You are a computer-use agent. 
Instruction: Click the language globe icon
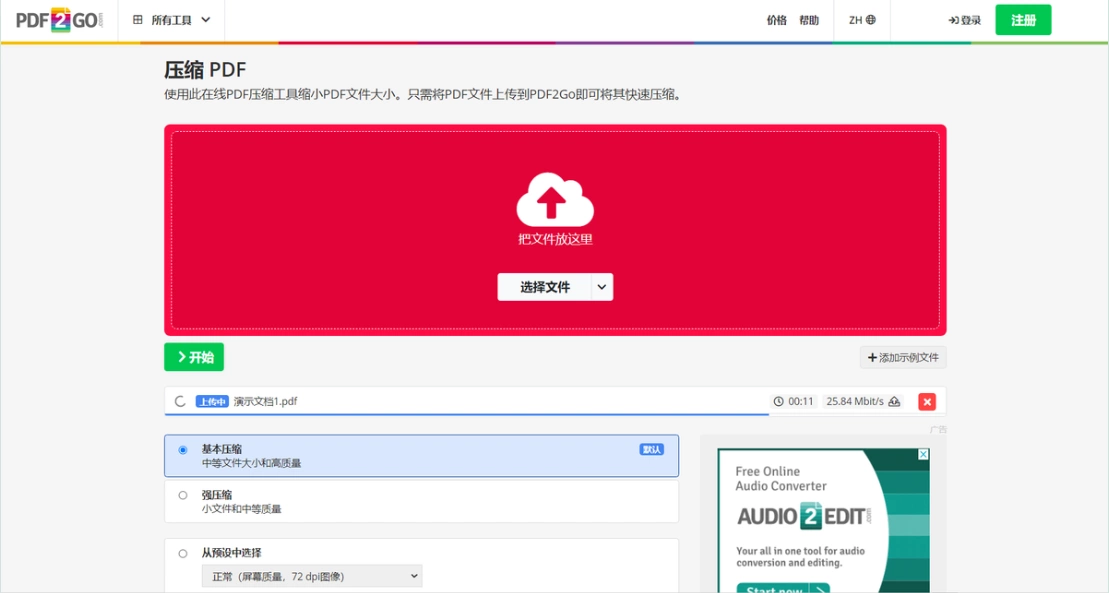[871, 20]
